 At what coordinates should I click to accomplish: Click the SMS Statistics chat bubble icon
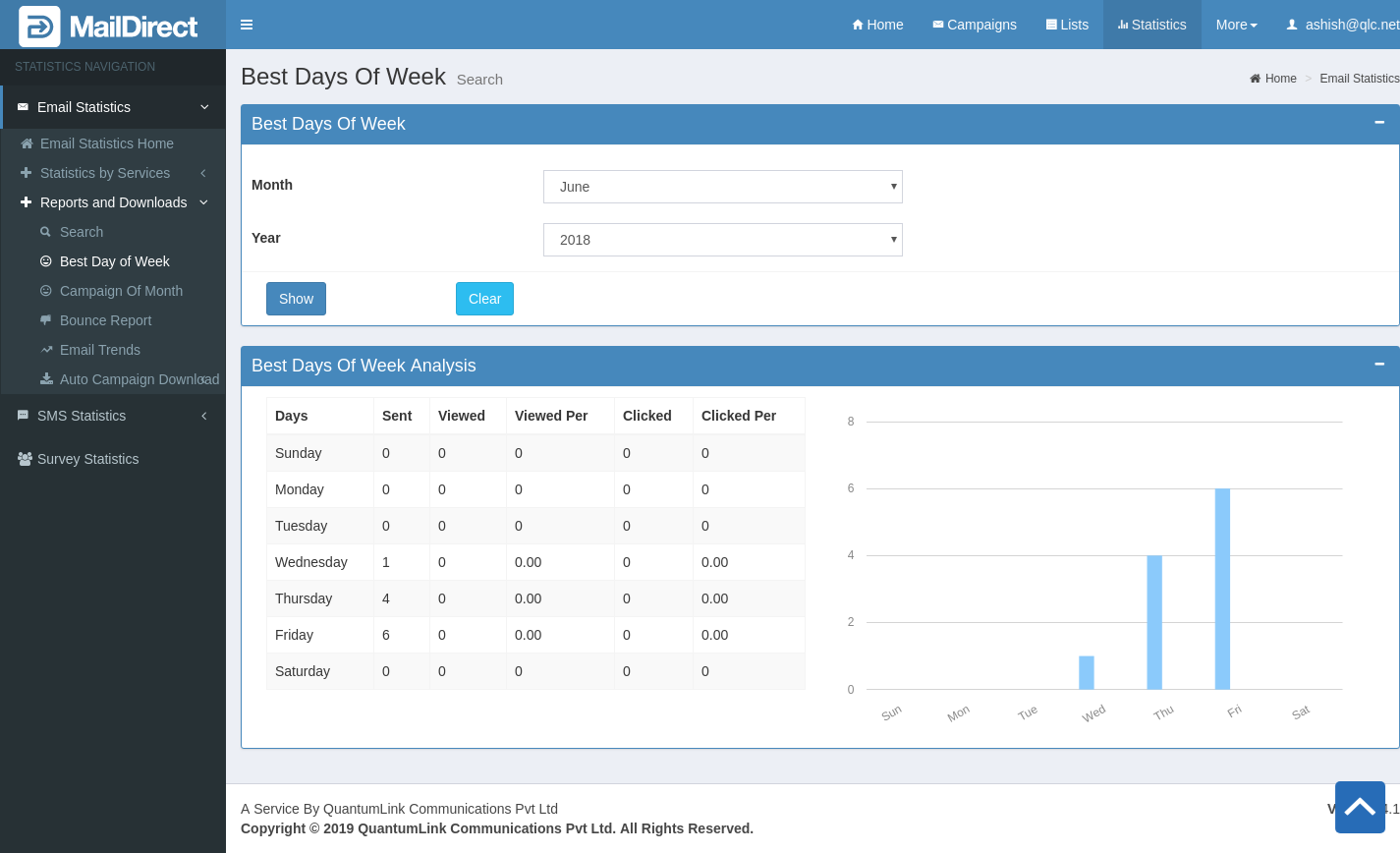click(23, 416)
